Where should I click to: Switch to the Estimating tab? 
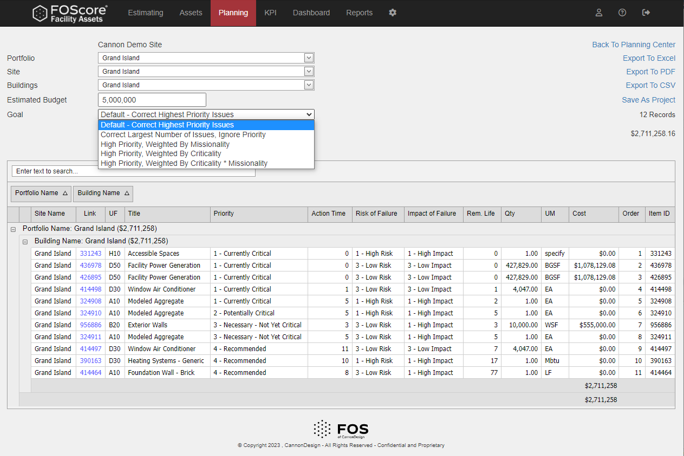pyautogui.click(x=146, y=13)
